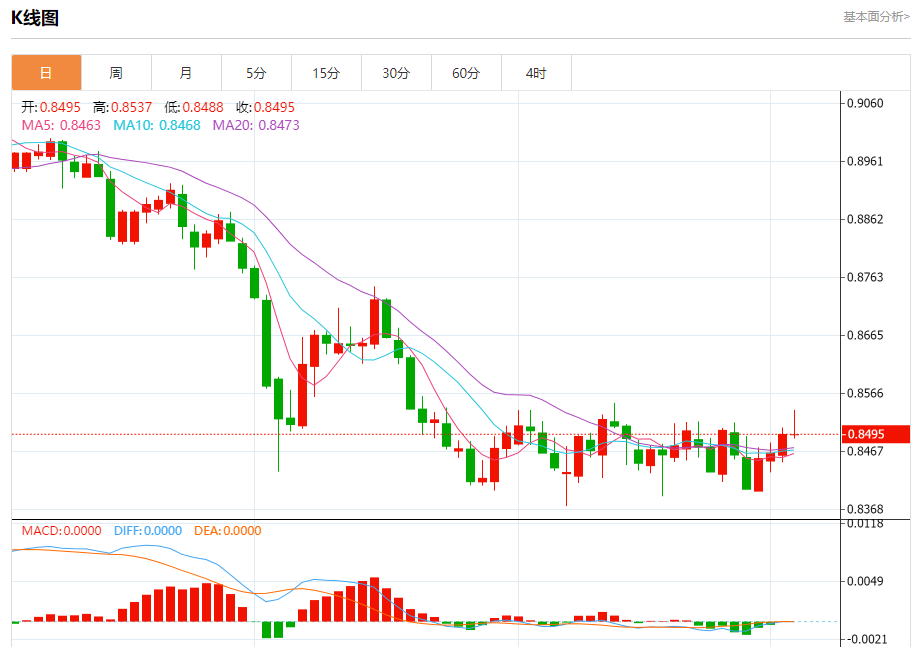Click the MACD:0.0000 indicator label
This screenshot has width=916, height=647.
(61, 531)
